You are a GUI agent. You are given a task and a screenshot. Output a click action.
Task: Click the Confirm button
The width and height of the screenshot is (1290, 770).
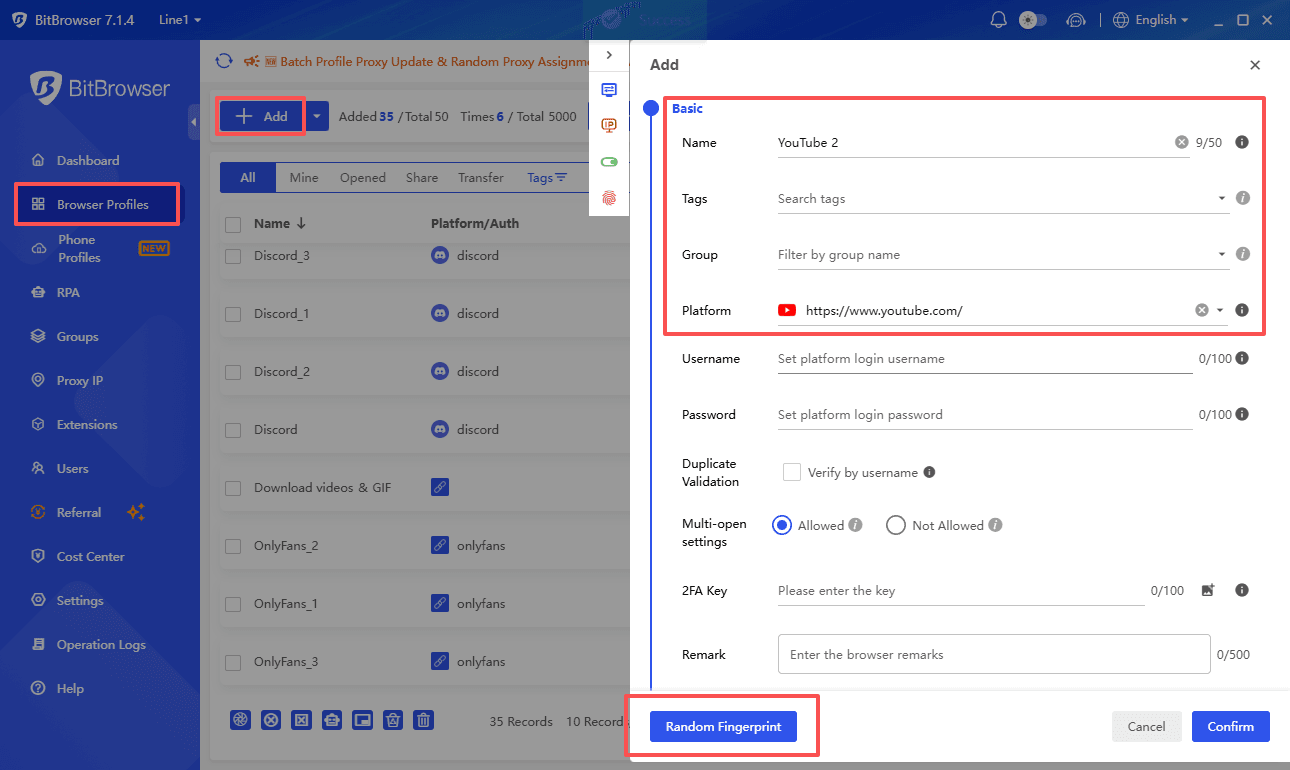pyautogui.click(x=1231, y=727)
